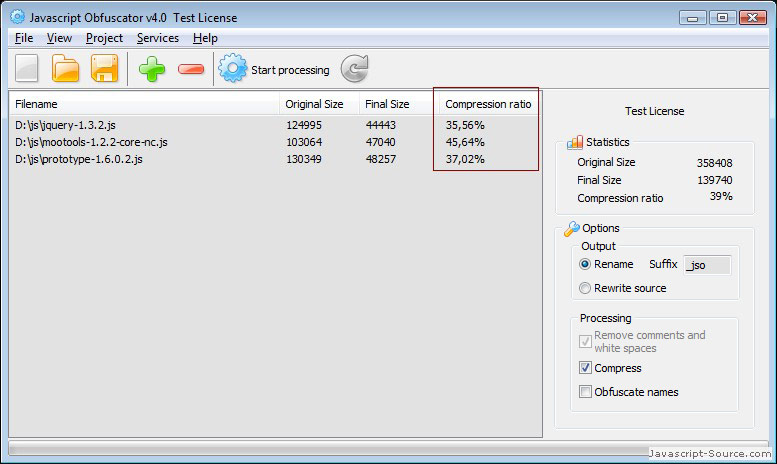Click the Test License label in side panel

tap(654, 111)
